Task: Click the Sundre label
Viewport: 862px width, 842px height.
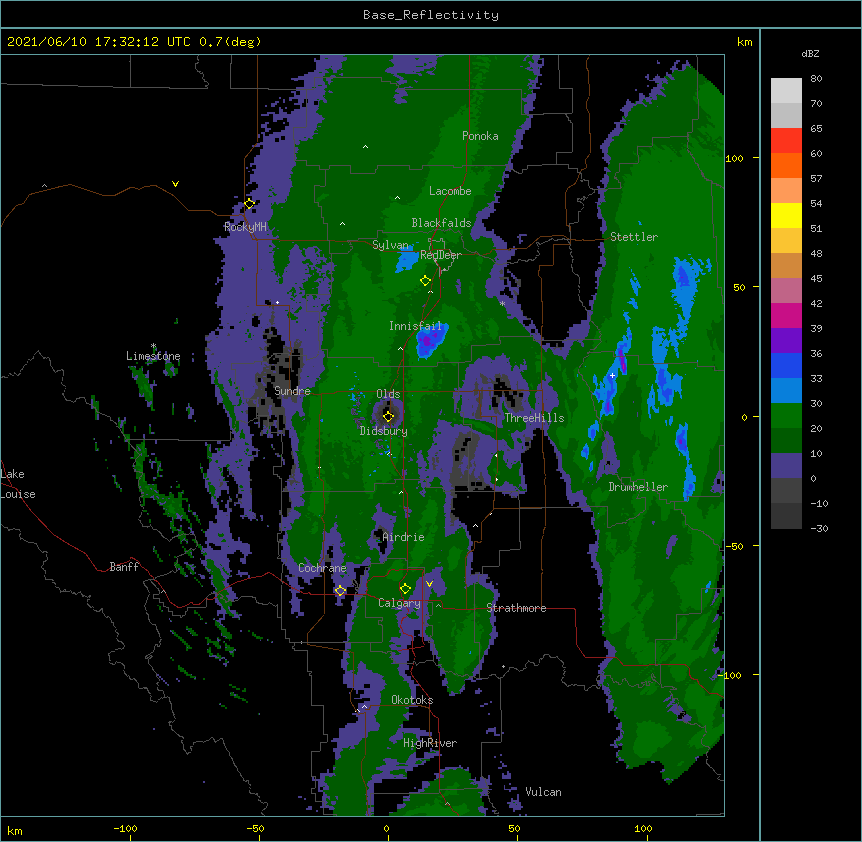Action: (292, 391)
